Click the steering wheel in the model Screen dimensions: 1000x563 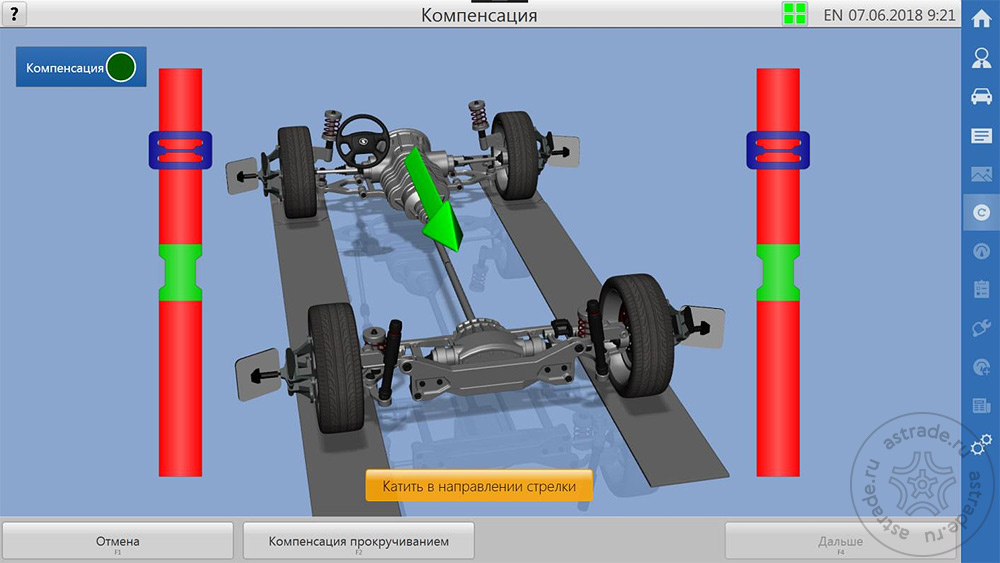click(363, 142)
